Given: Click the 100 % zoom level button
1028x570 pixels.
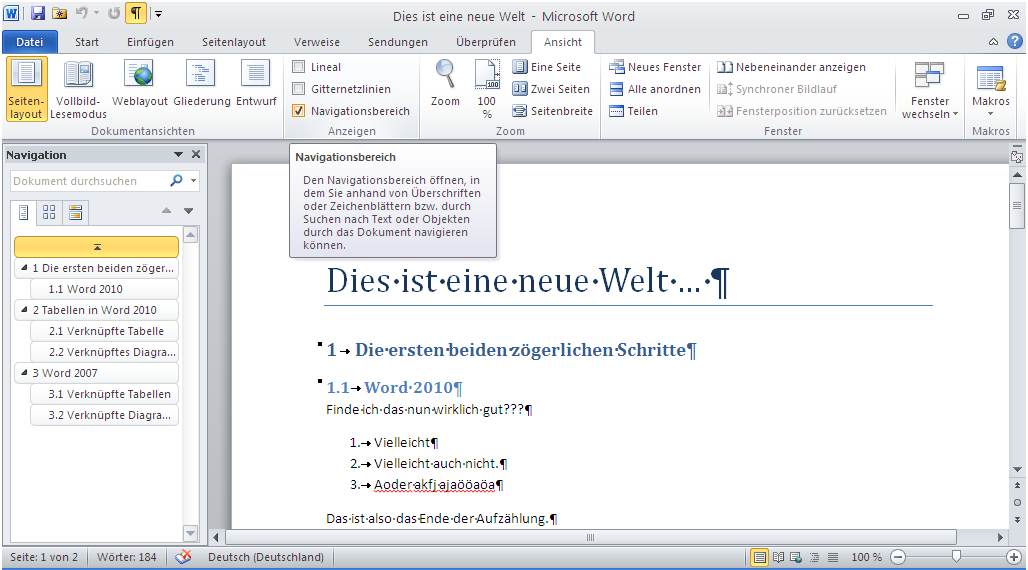Looking at the screenshot, I should [866, 557].
